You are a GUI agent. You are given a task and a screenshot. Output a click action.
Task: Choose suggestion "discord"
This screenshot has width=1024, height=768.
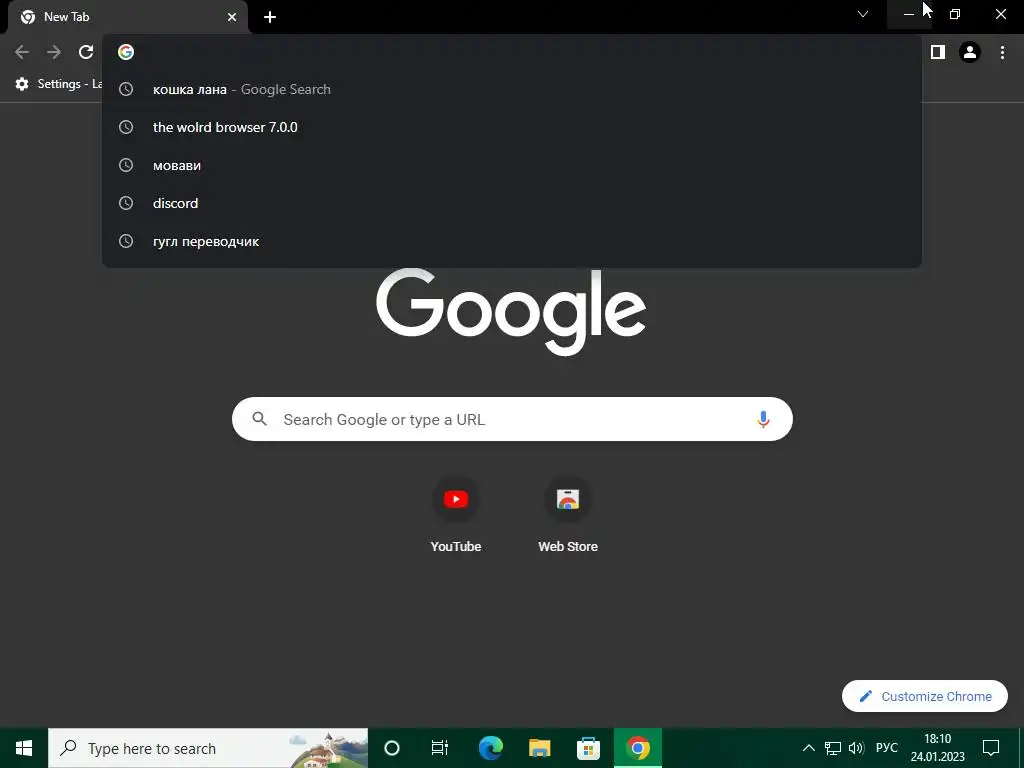coord(511,203)
